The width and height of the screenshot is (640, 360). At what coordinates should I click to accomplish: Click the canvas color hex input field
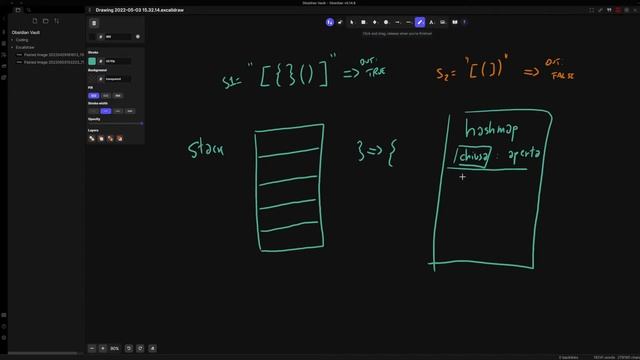click(118, 37)
